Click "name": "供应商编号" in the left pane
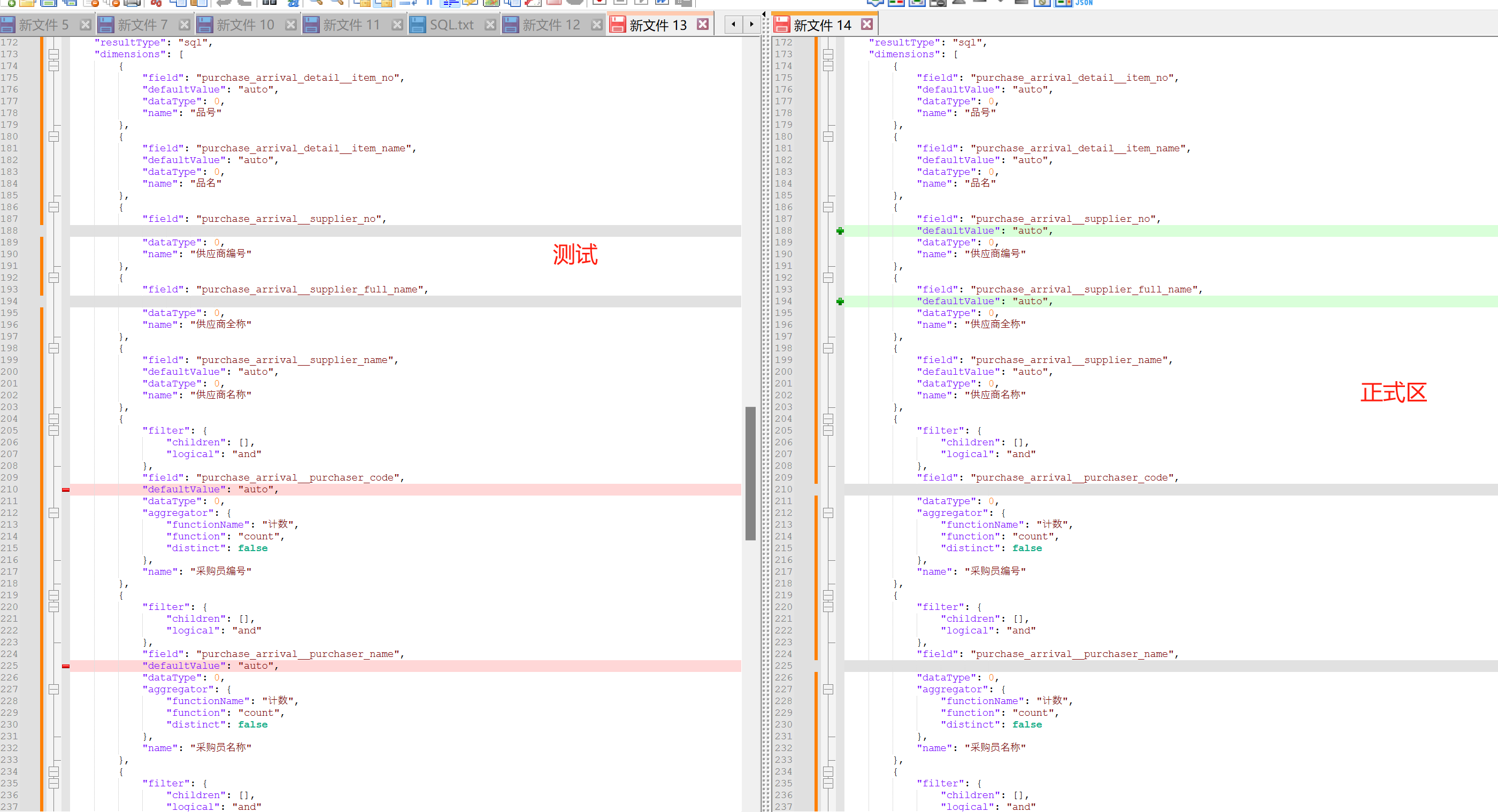 pyautogui.click(x=197, y=254)
